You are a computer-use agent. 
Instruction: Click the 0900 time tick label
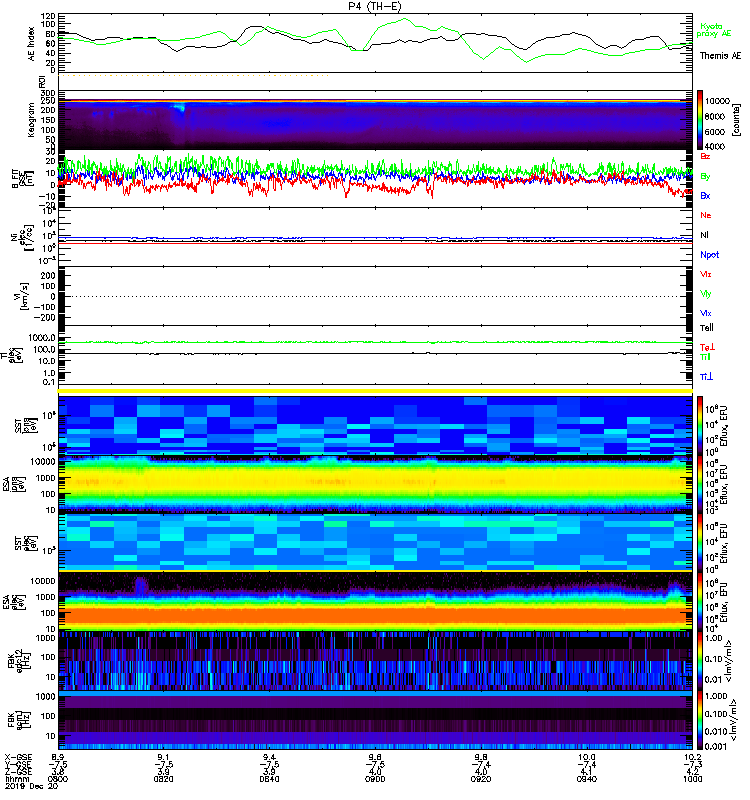375,780
